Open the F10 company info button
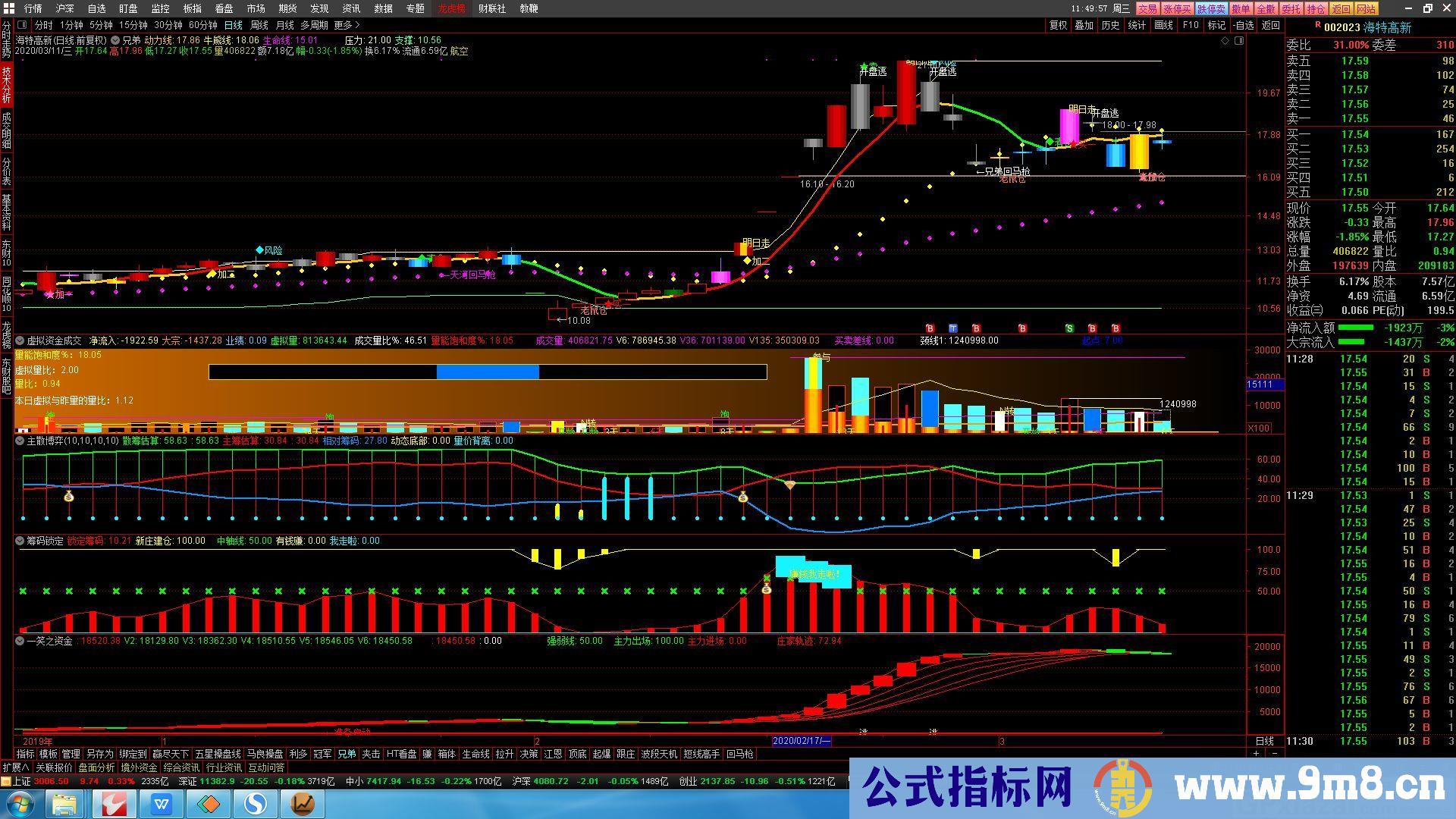 pyautogui.click(x=1191, y=25)
